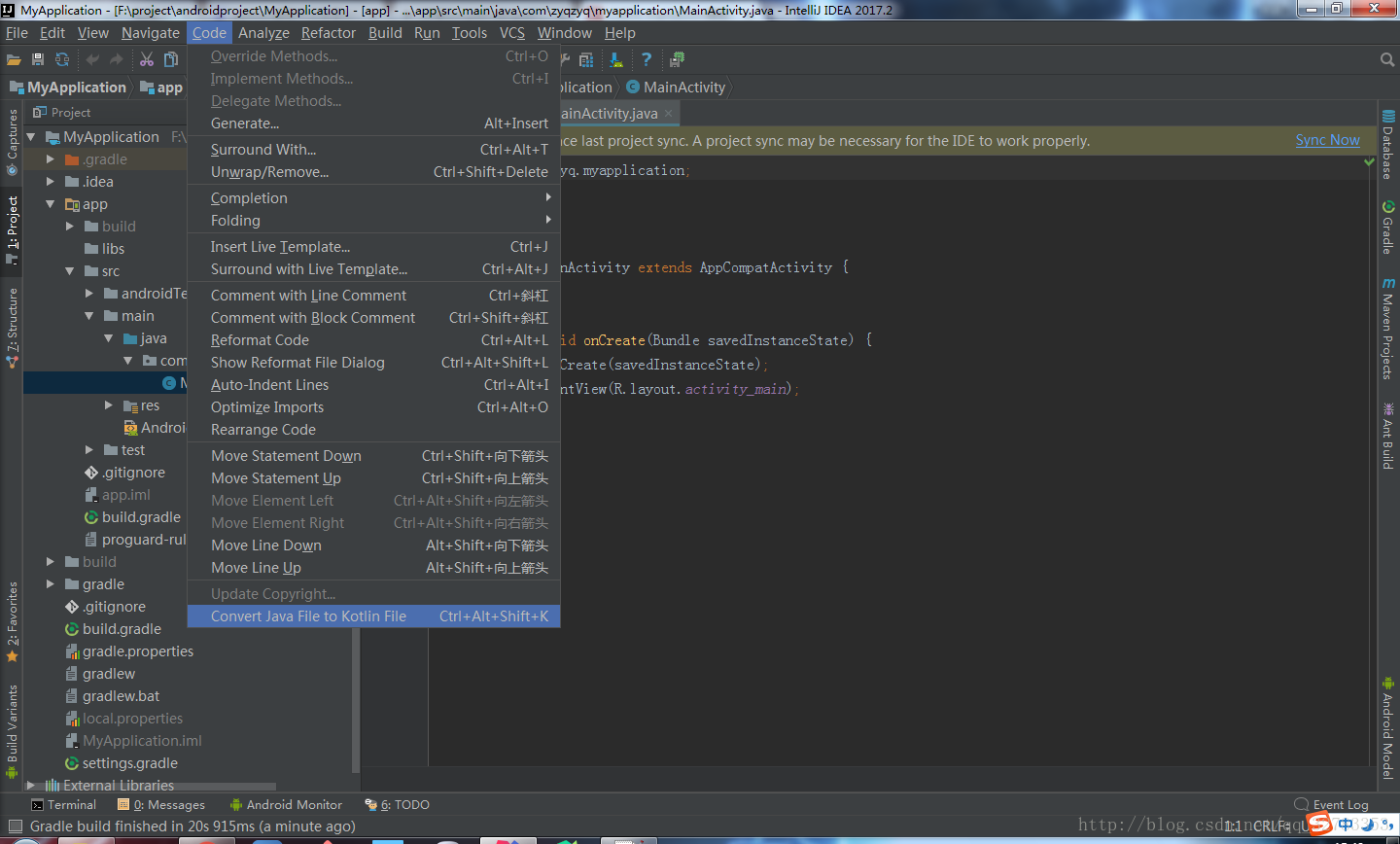Select the Project view header dropdown
Image resolution: width=1400 pixels, height=844 pixels.
(62, 113)
